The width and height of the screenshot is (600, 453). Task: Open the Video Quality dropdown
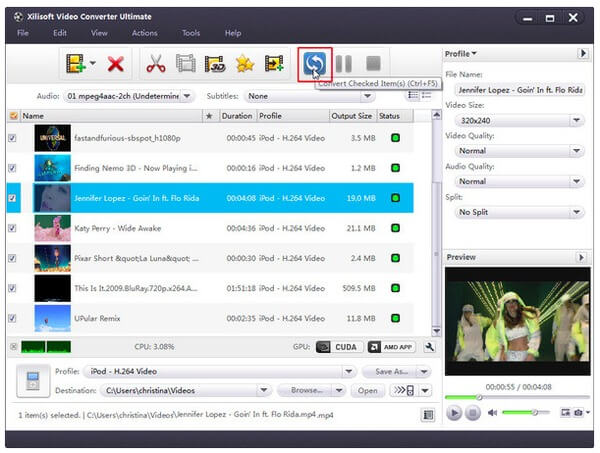pyautogui.click(x=576, y=151)
